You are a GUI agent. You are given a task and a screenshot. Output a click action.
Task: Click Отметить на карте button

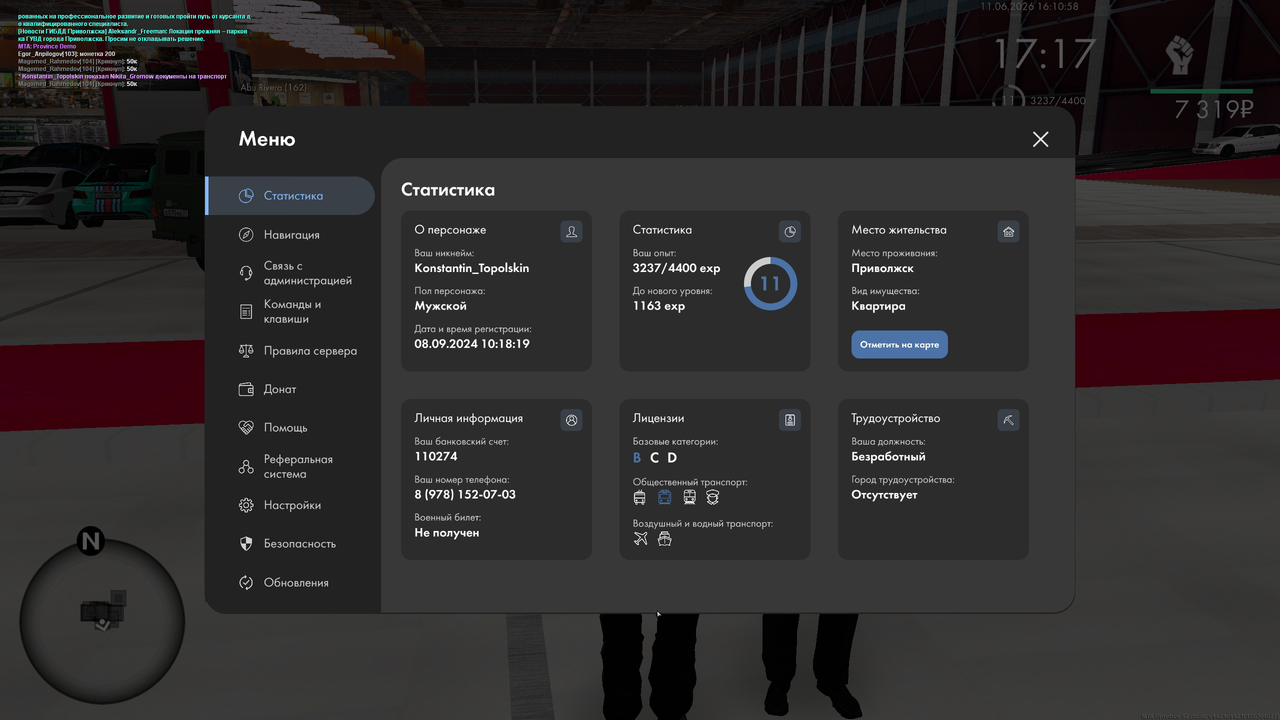pyautogui.click(x=900, y=345)
